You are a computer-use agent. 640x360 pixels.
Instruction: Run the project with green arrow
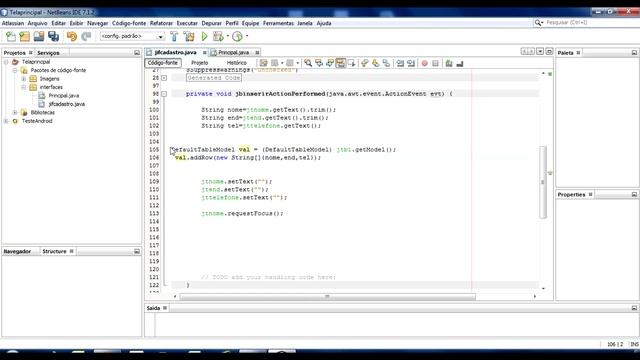(x=204, y=36)
